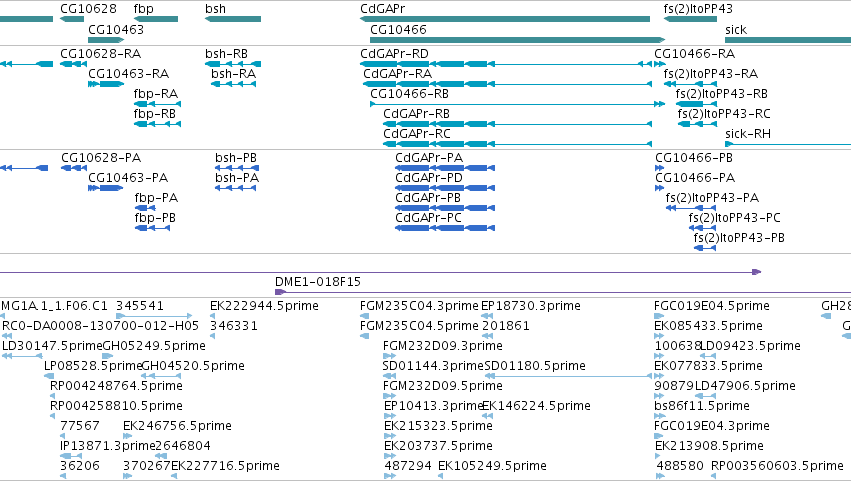The height and width of the screenshot is (481, 851).
Task: Open transcript CG10628-RA
Action: [x=100, y=54]
